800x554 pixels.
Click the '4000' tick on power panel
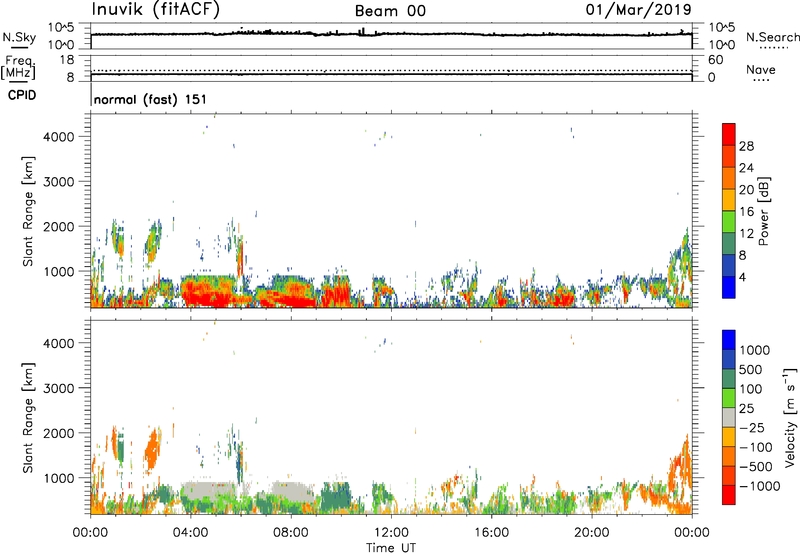pyautogui.click(x=59, y=137)
